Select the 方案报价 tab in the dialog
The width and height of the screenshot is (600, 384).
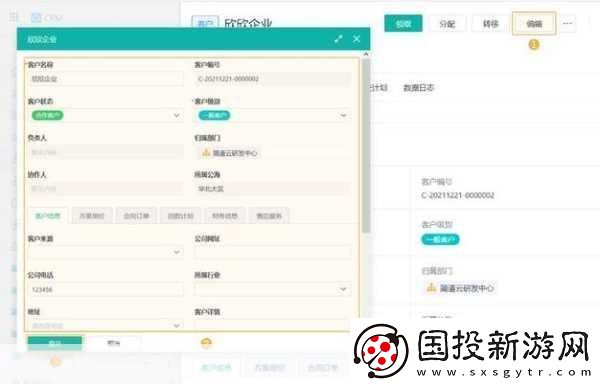(92, 216)
